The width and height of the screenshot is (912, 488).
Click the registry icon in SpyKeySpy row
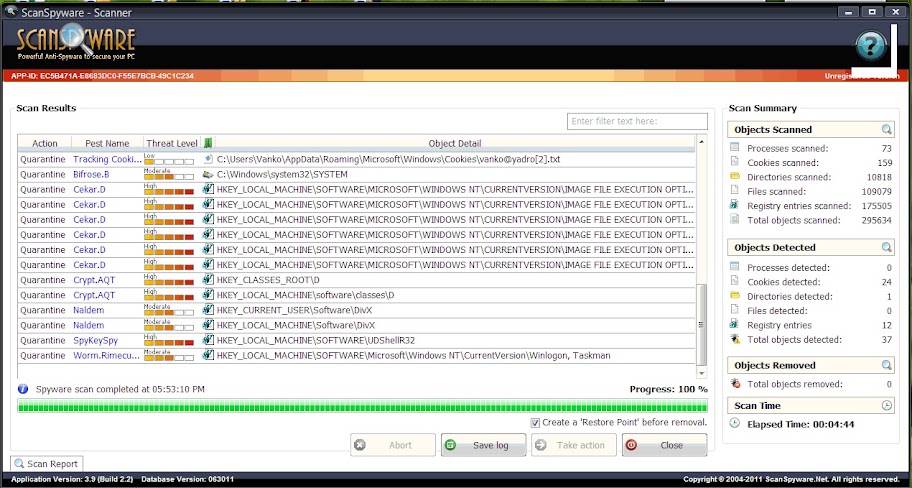pyautogui.click(x=208, y=340)
